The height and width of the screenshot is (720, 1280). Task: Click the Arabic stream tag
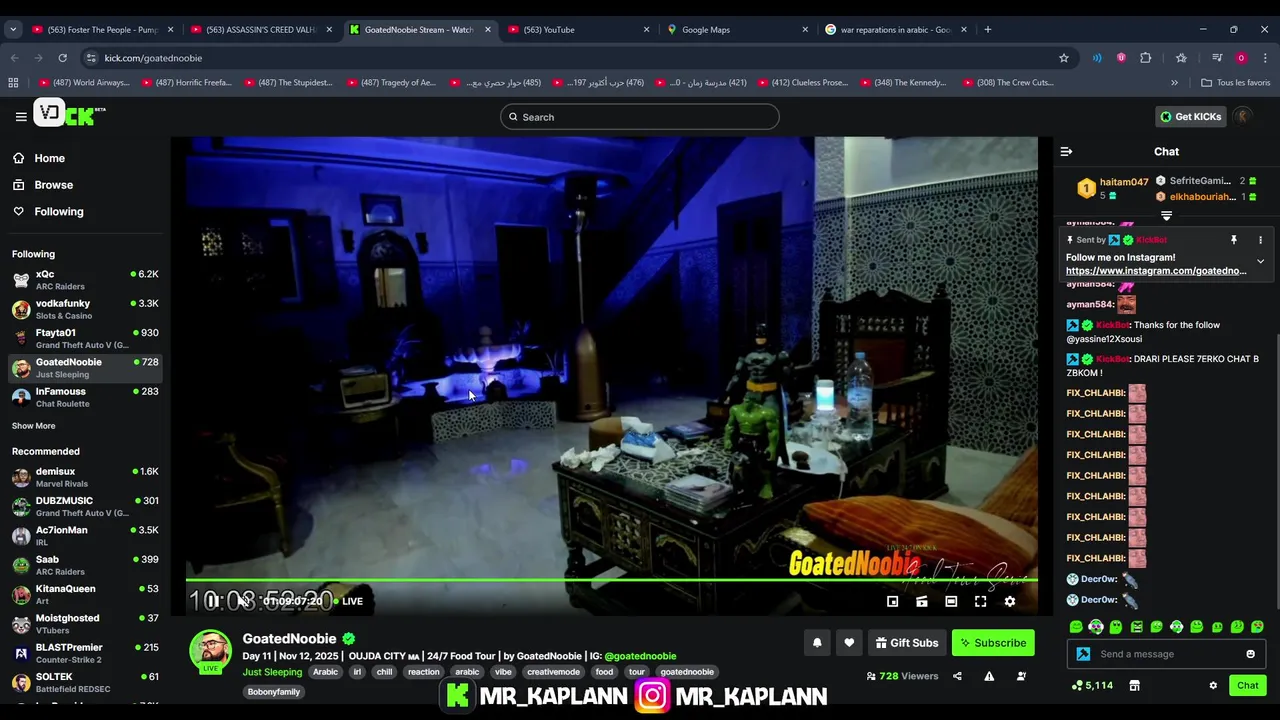(x=326, y=672)
